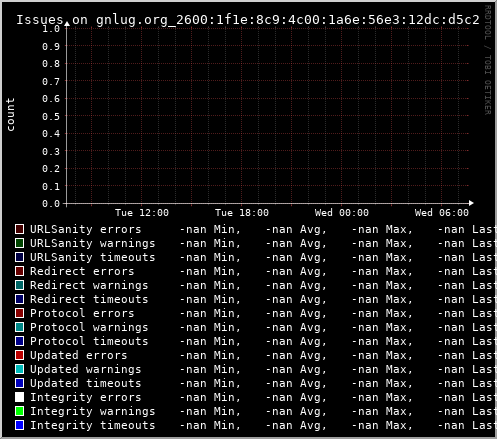Click the RRDTOOL / TOBI OETIKER watermark
This screenshot has height=439, width=497.
tap(487, 60)
